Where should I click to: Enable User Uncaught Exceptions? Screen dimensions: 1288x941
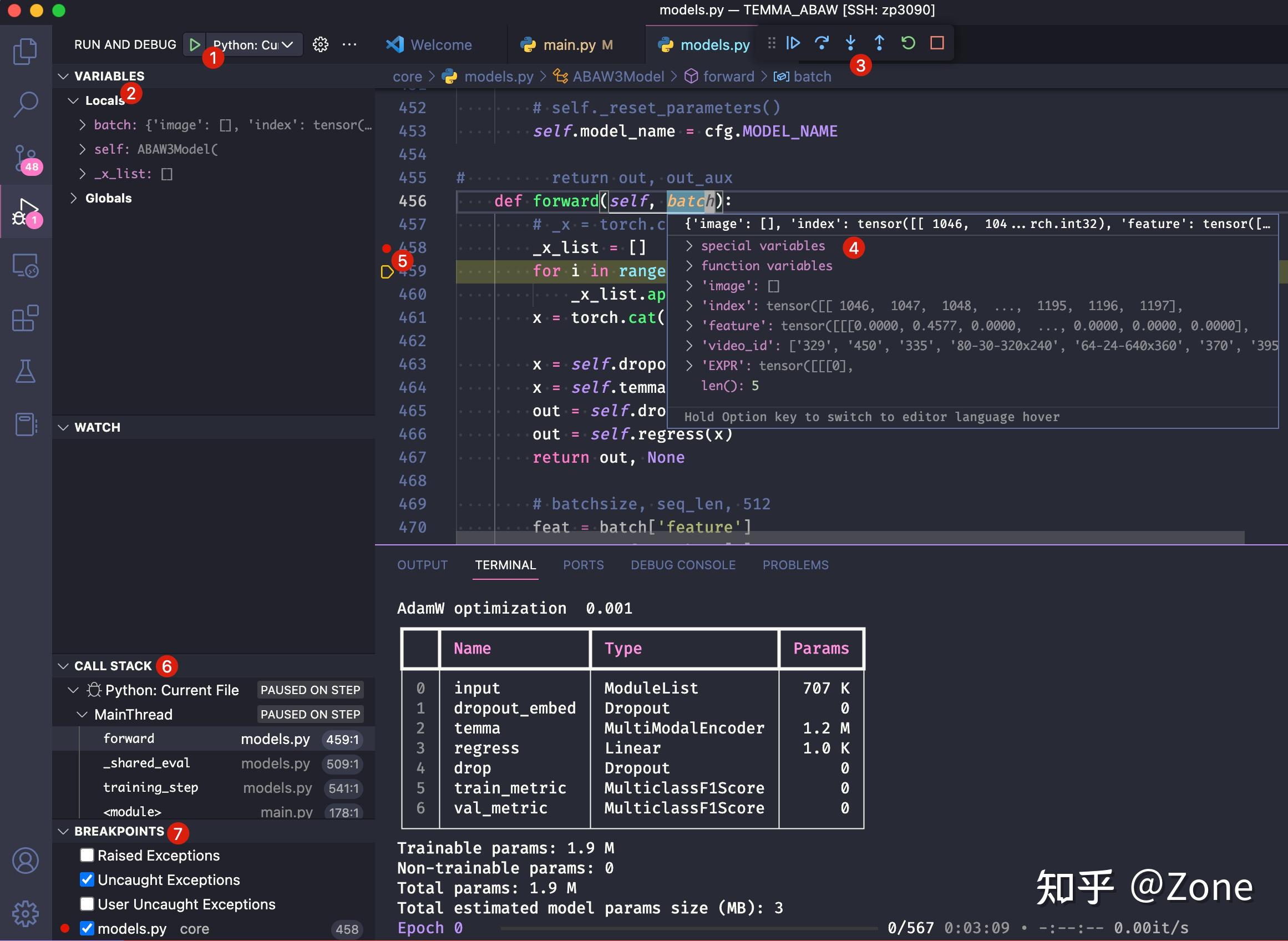coord(87,904)
